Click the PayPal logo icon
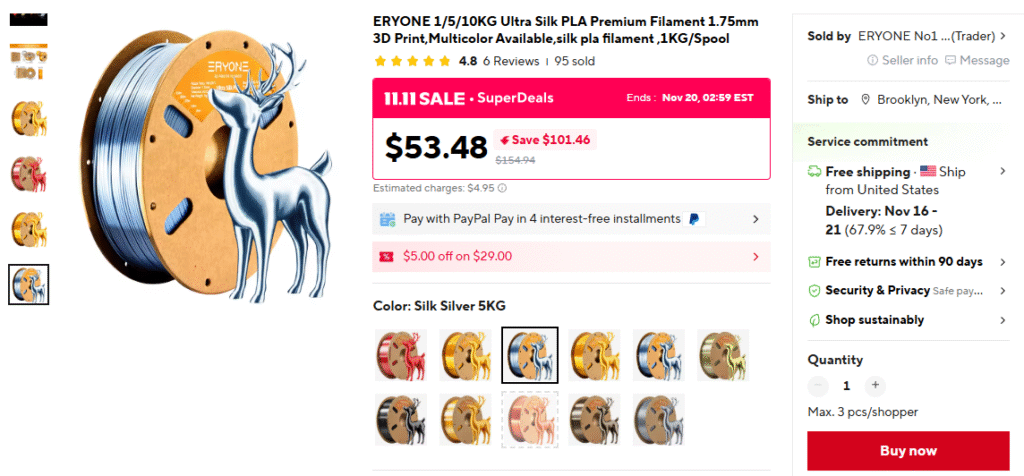This screenshot has width=1024, height=476. tap(696, 219)
